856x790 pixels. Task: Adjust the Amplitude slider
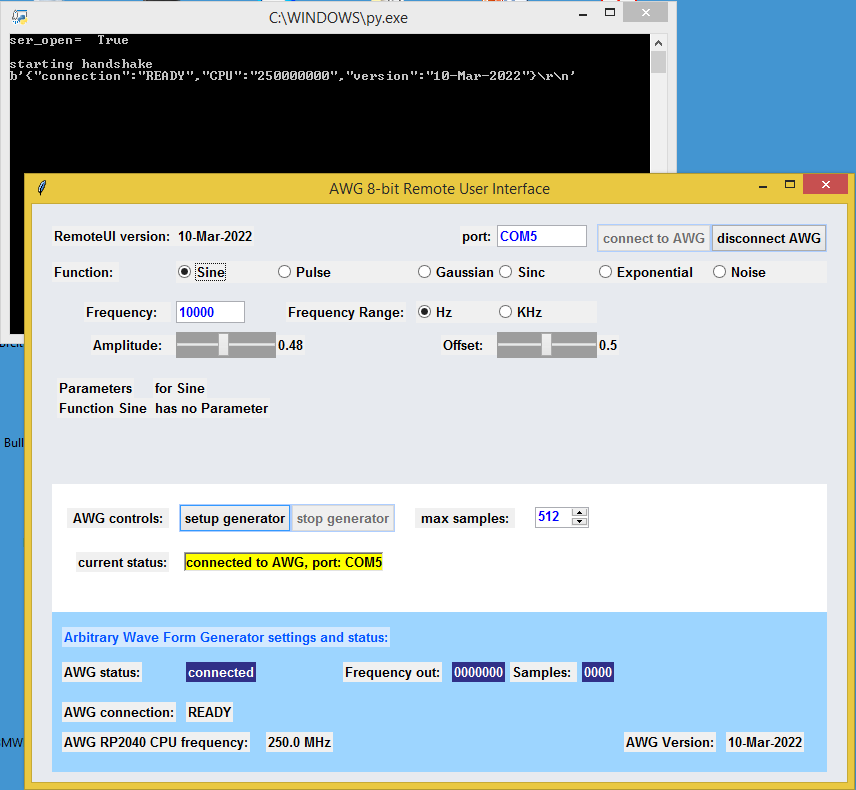[225, 344]
